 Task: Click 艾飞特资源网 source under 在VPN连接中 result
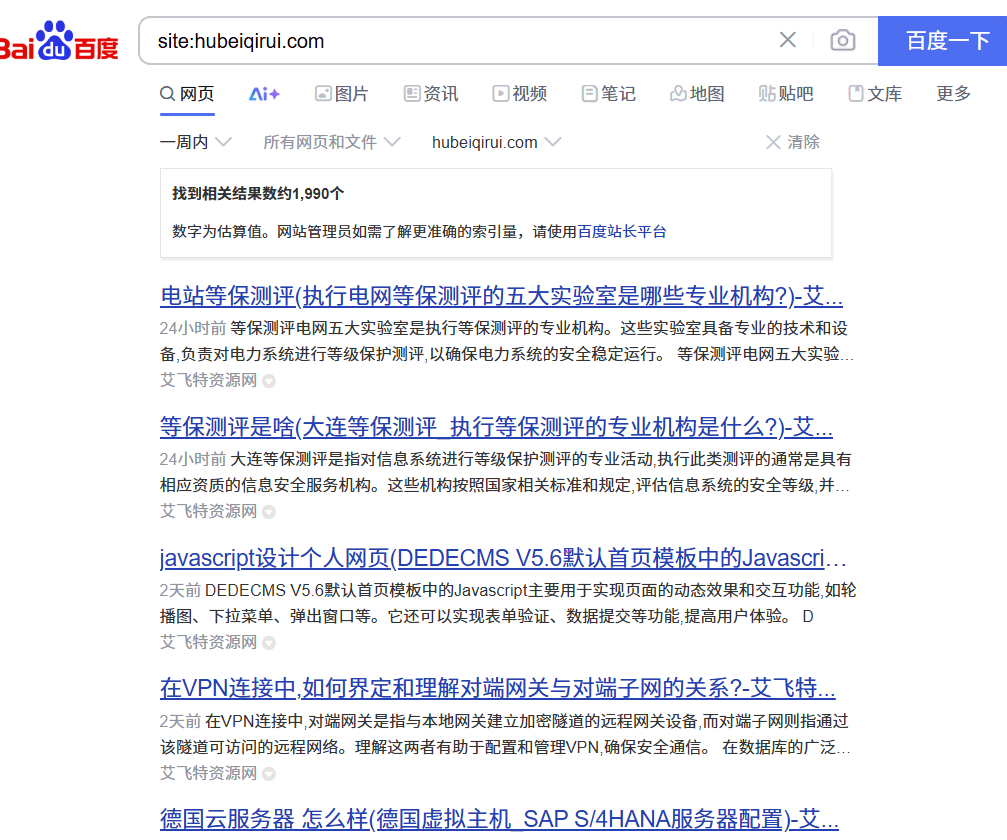click(x=208, y=773)
